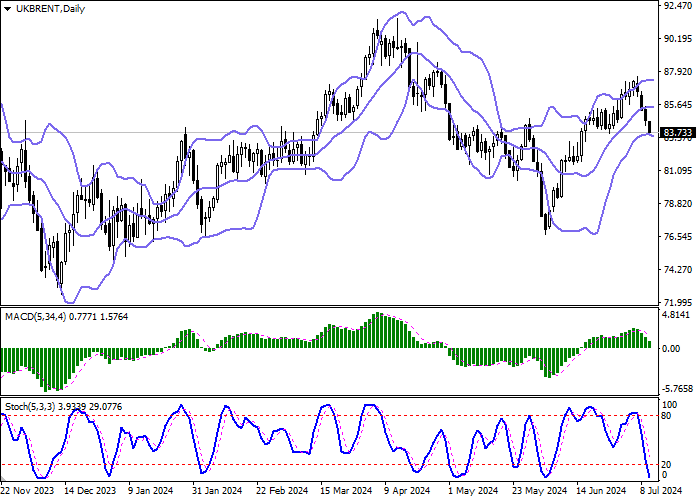
Task: Select the 23 May 2024 date label
Action: click(539, 491)
